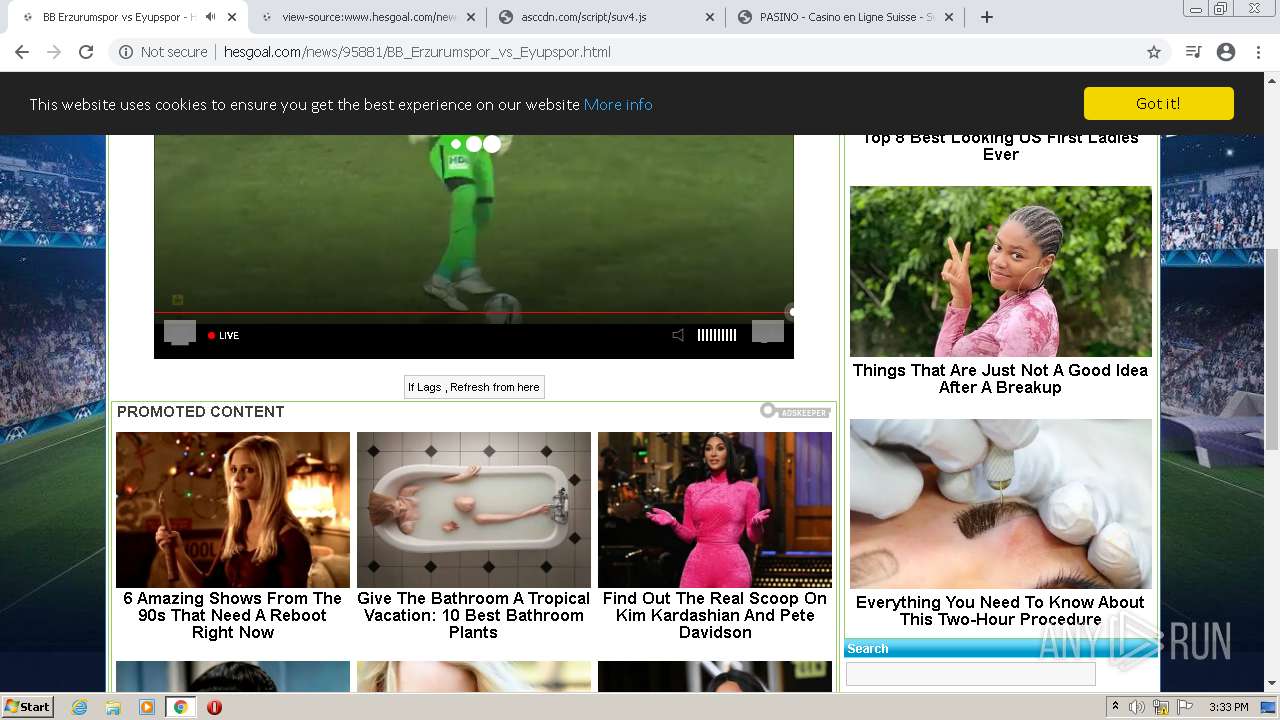
Task: Click the page vertical scrollbar thumb
Action: tap(1272, 349)
